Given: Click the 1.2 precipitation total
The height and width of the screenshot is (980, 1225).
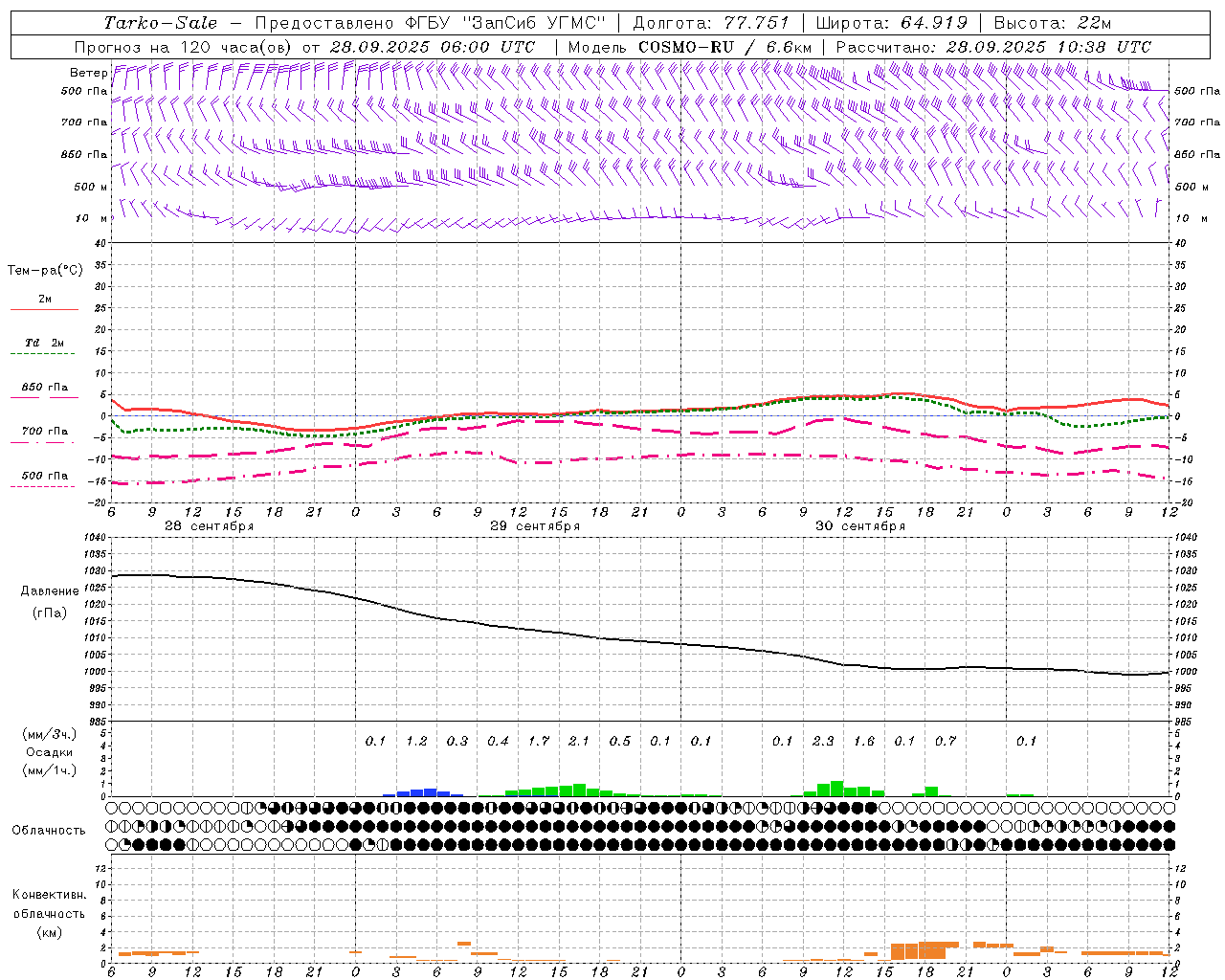Looking at the screenshot, I should click(x=416, y=742).
